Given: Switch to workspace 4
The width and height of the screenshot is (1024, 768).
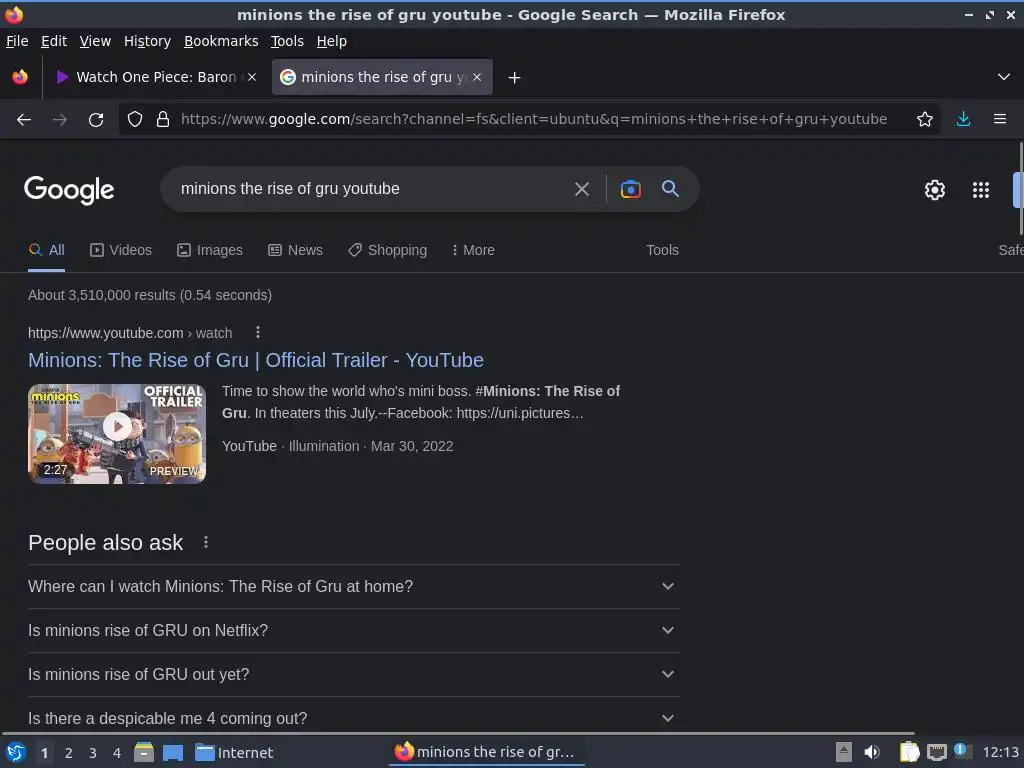Looking at the screenshot, I should 117,753.
